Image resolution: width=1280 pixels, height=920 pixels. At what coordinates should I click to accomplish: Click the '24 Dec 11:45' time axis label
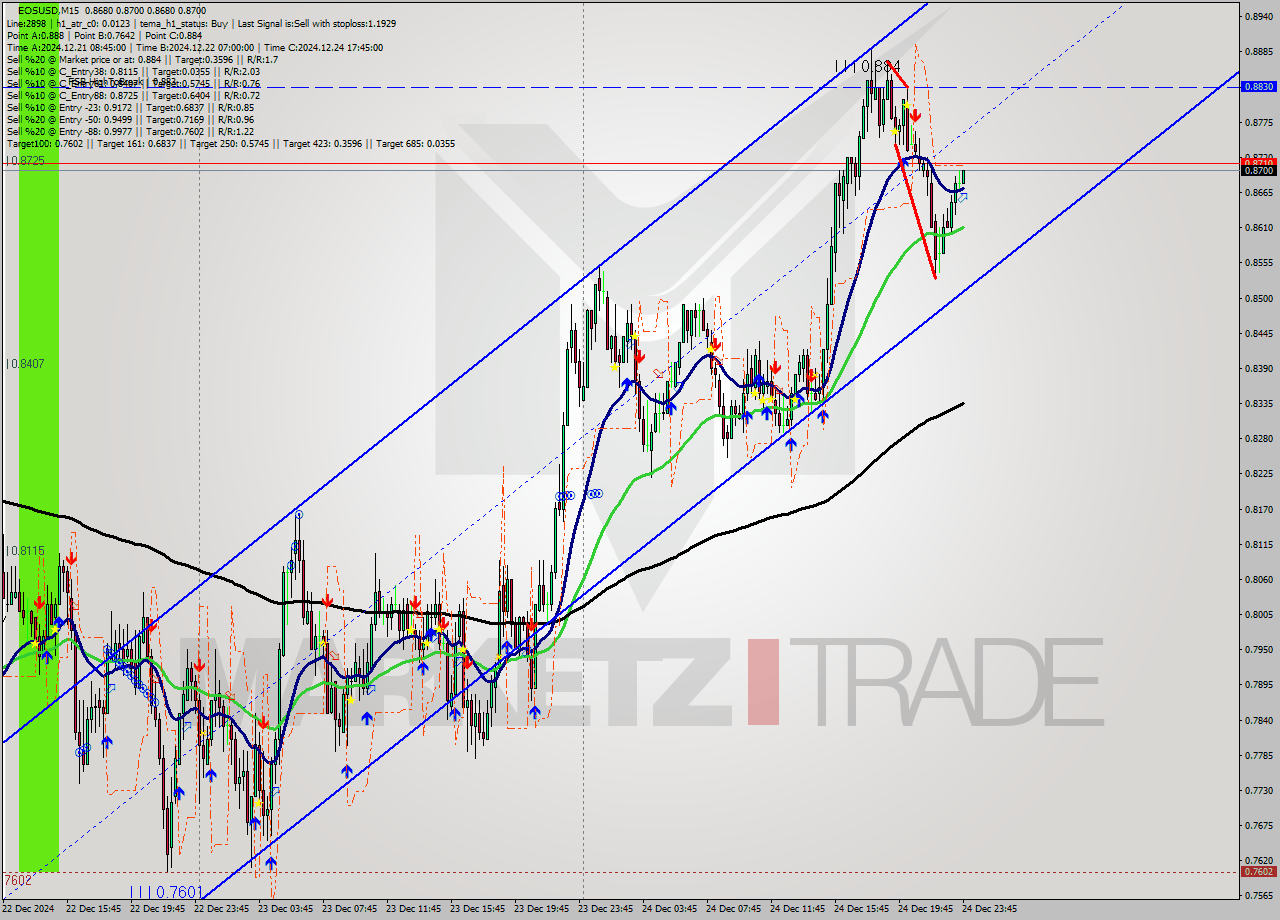pyautogui.click(x=798, y=909)
